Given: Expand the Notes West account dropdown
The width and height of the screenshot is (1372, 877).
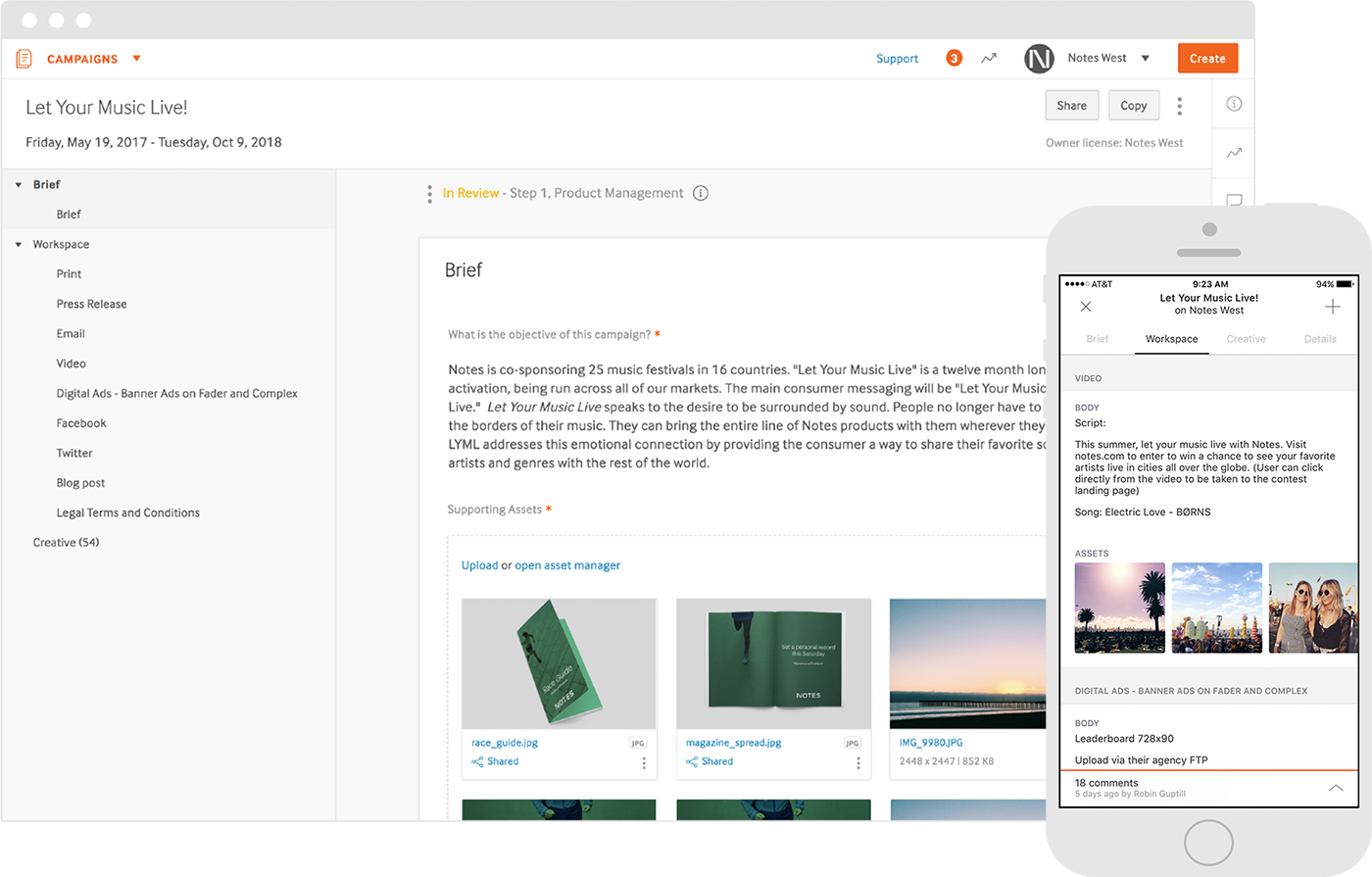Looking at the screenshot, I should click(x=1145, y=59).
